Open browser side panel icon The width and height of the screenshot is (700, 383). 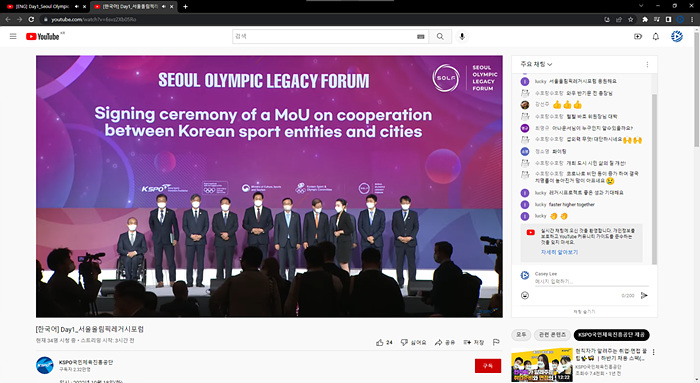(668, 19)
